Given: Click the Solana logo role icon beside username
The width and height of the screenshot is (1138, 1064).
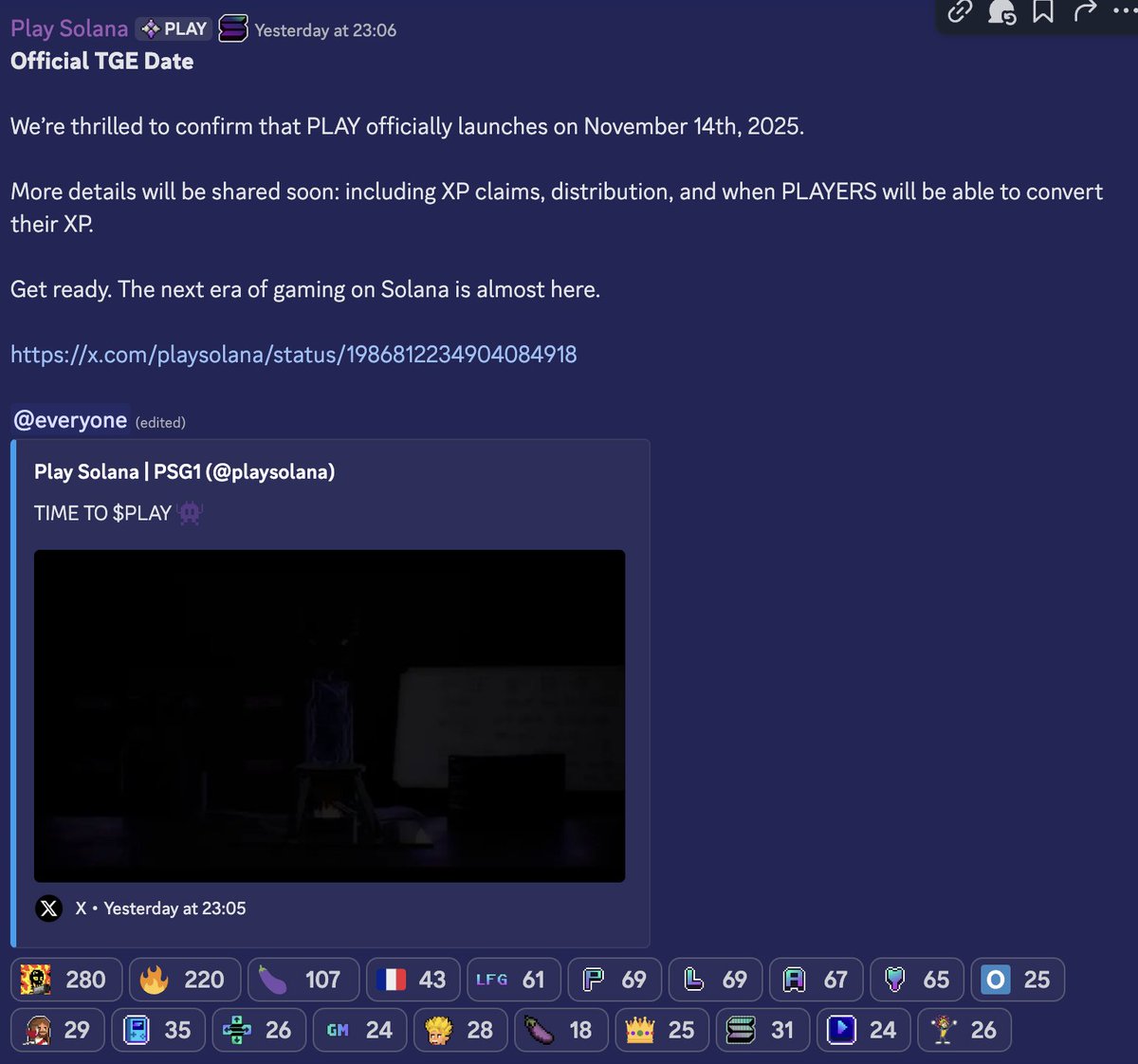Looking at the screenshot, I should pyautogui.click(x=233, y=29).
